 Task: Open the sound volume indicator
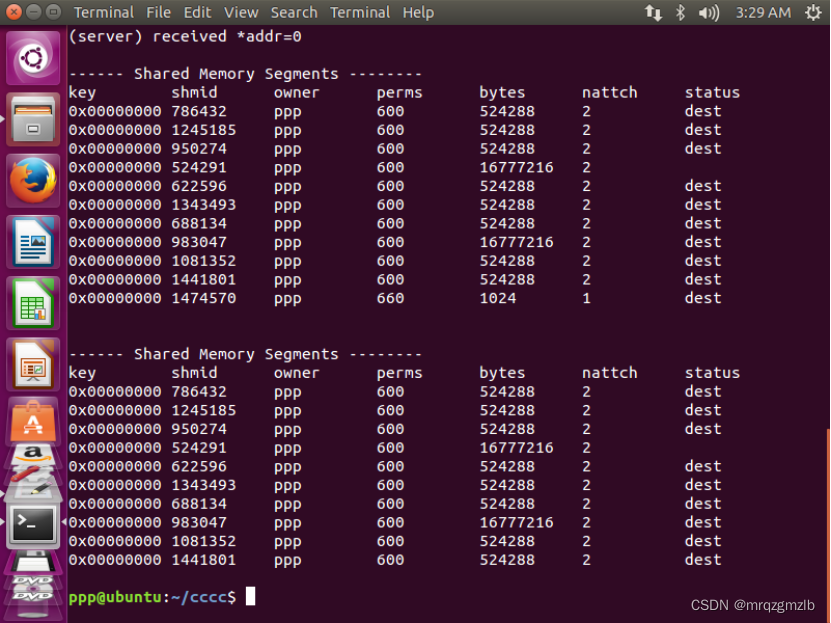[x=709, y=12]
